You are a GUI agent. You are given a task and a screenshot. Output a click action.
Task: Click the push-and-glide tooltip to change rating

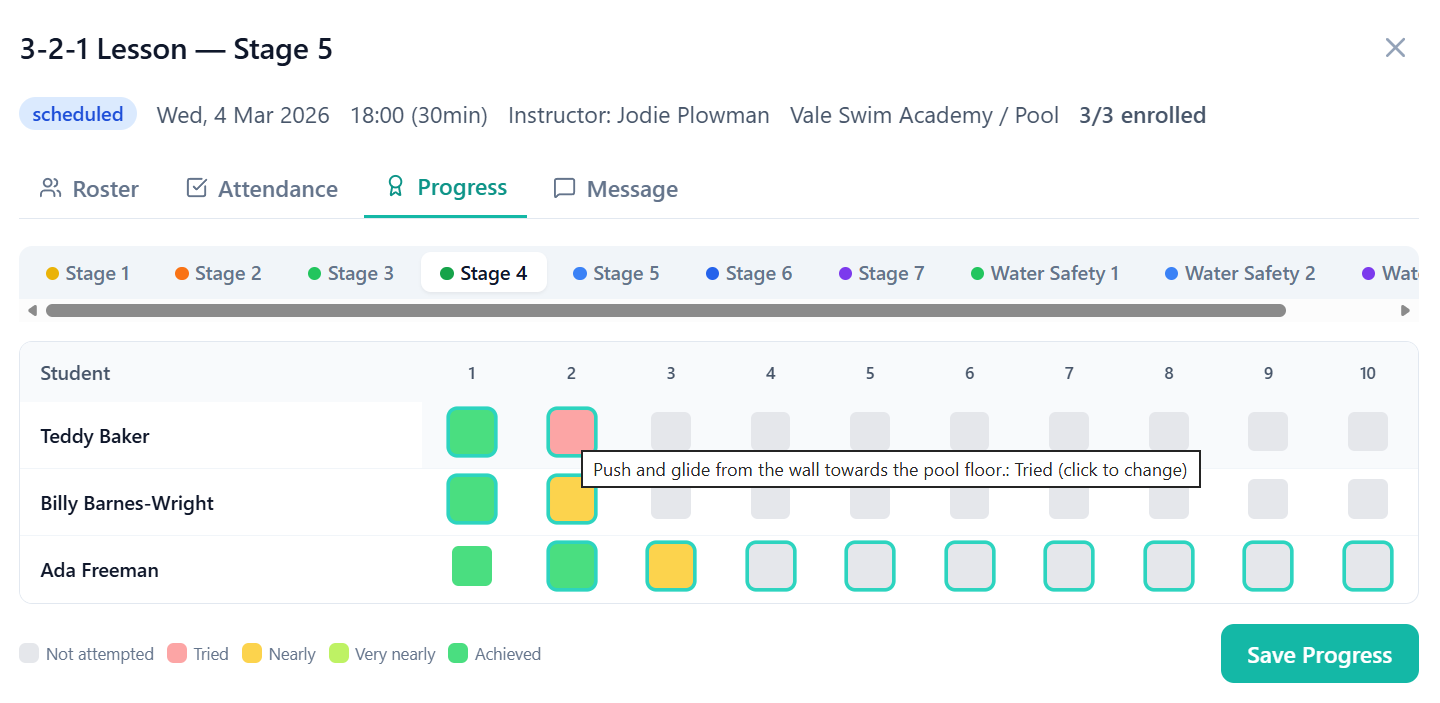tap(890, 468)
